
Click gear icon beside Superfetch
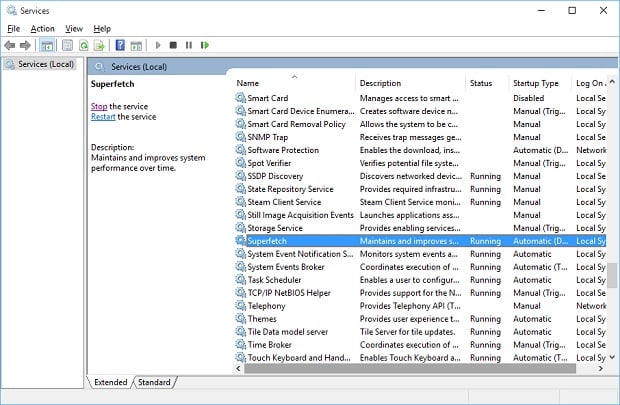pos(240,240)
